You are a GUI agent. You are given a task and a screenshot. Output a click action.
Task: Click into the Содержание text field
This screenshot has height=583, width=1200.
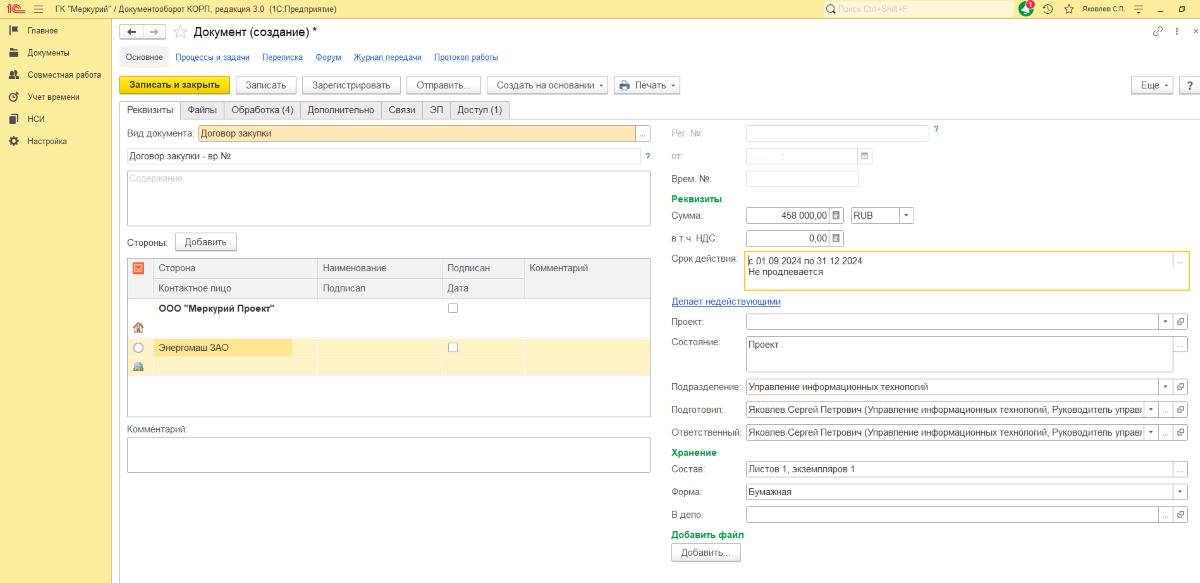pos(388,200)
